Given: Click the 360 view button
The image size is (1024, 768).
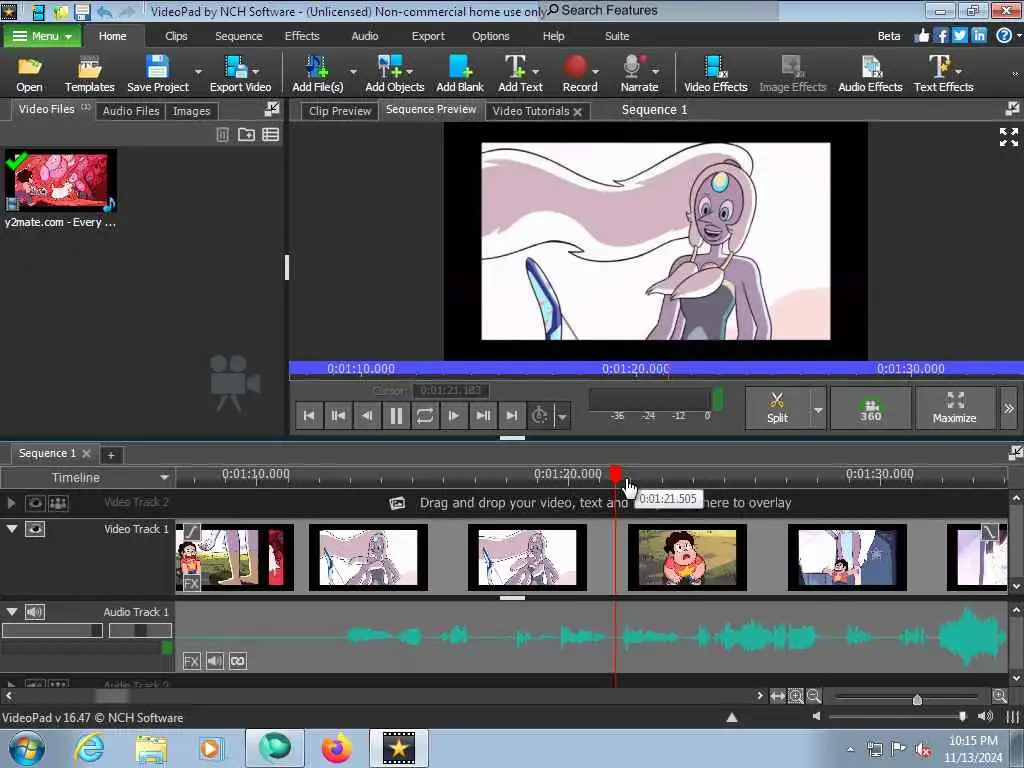Looking at the screenshot, I should pos(871,408).
